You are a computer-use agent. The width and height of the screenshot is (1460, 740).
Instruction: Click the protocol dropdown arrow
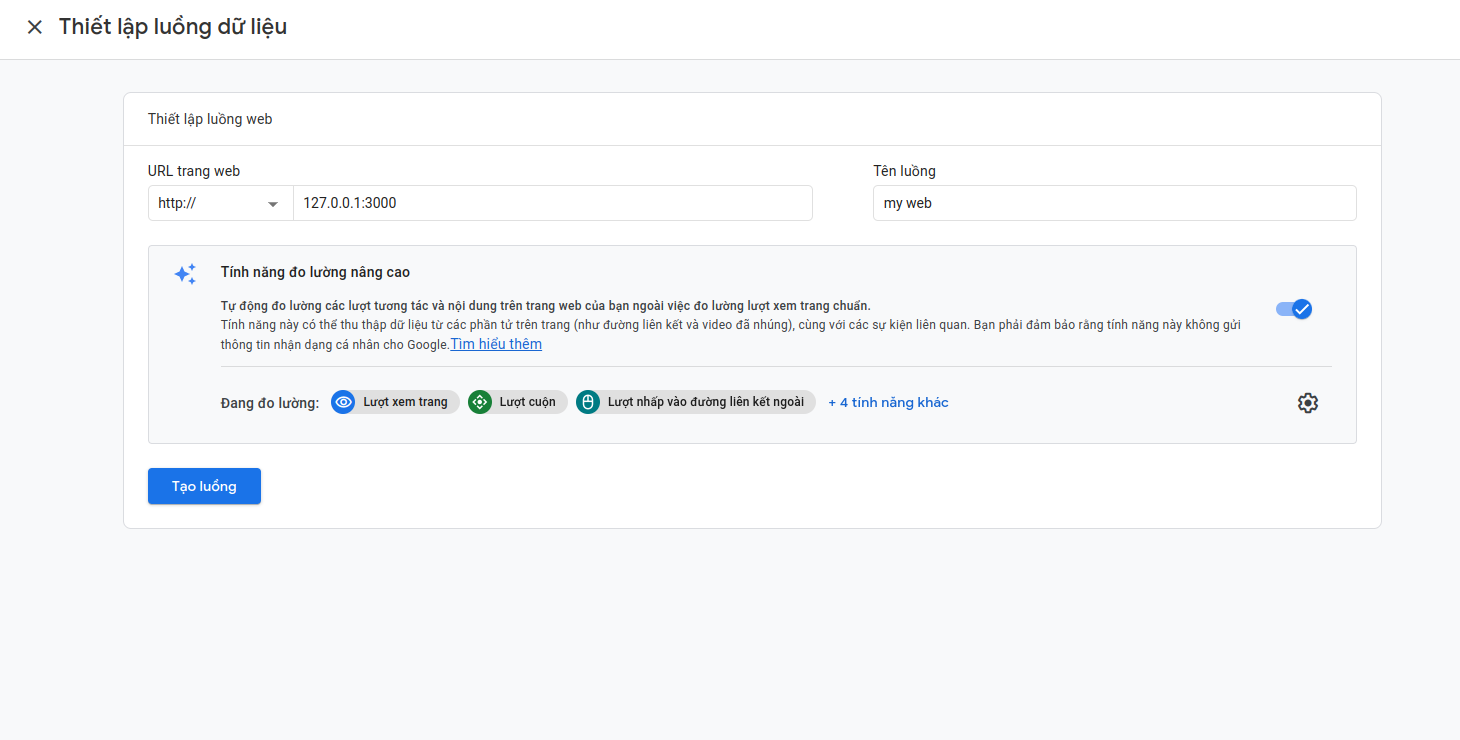tap(272, 204)
